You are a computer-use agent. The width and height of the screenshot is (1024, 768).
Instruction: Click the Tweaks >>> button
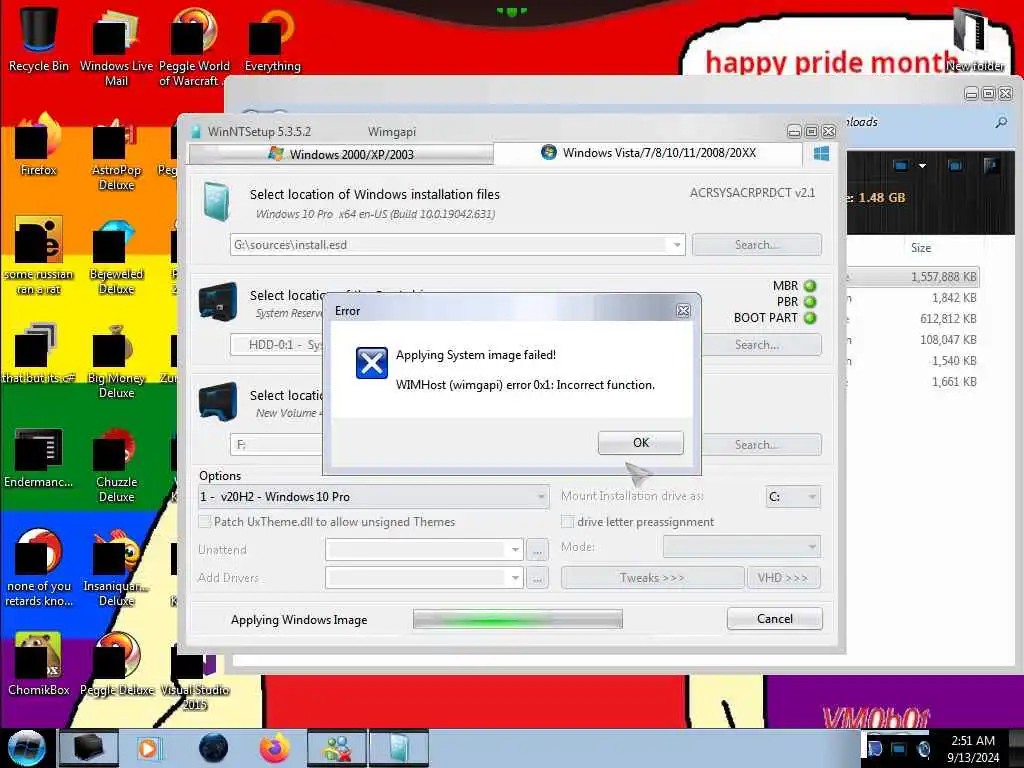pyautogui.click(x=652, y=578)
